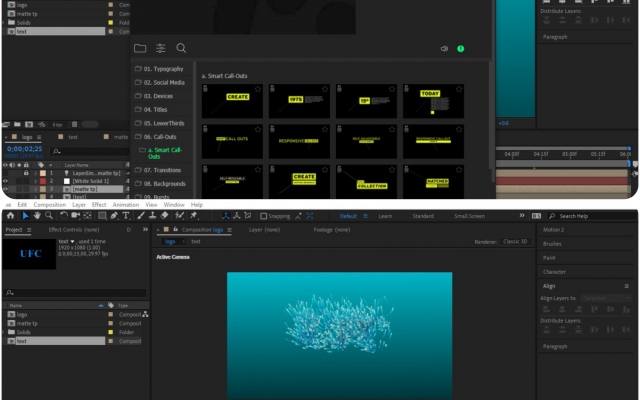Open the Align panel menu
640x400 pixels.
[627, 286]
